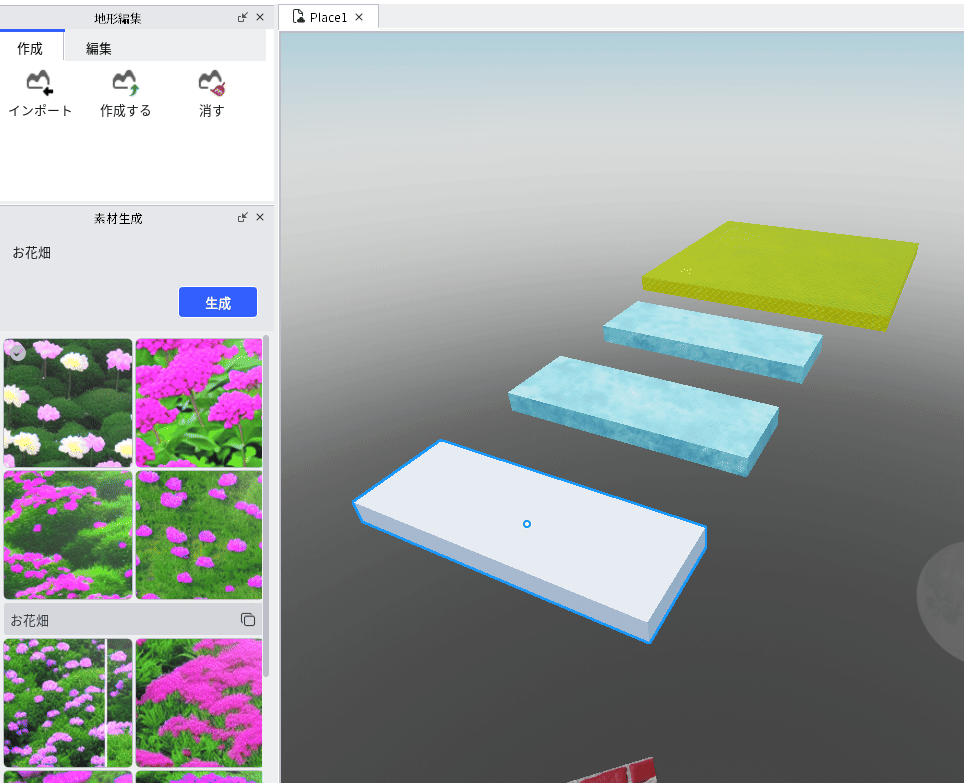The image size is (964, 783).
Task: Close the 地形編集 panel
Action: [260, 17]
